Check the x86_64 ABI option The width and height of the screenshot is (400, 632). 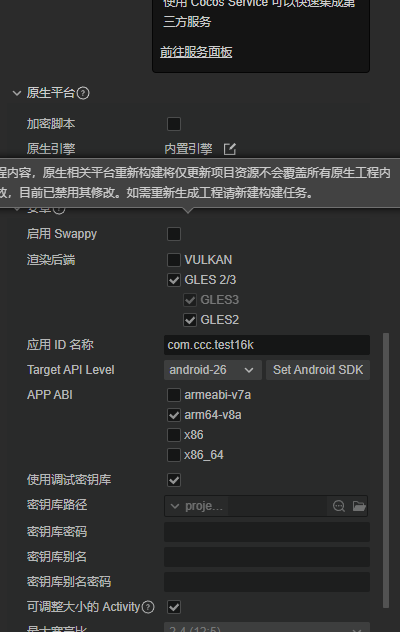point(174,455)
